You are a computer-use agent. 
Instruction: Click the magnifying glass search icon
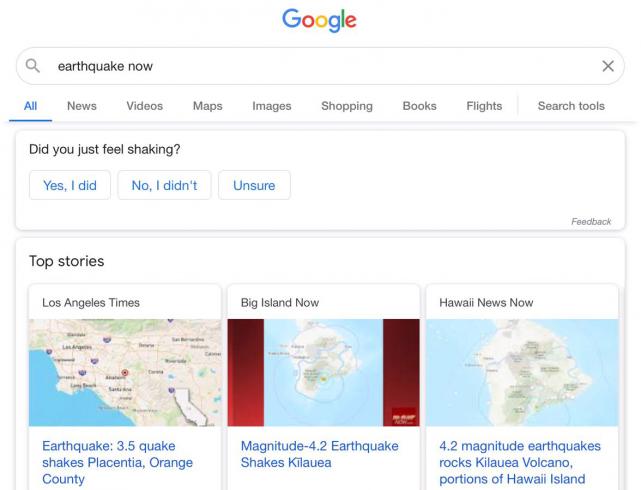click(x=33, y=66)
